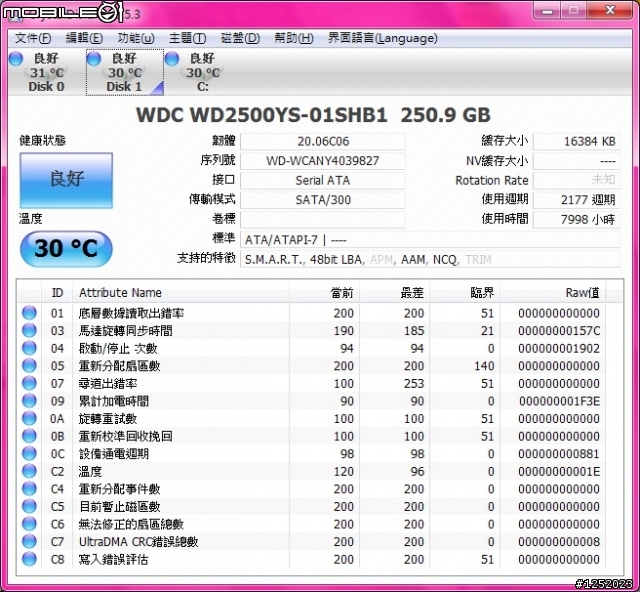Image resolution: width=640 pixels, height=592 pixels.
Task: Click raw value 000000001F3E
Action: 559,401
